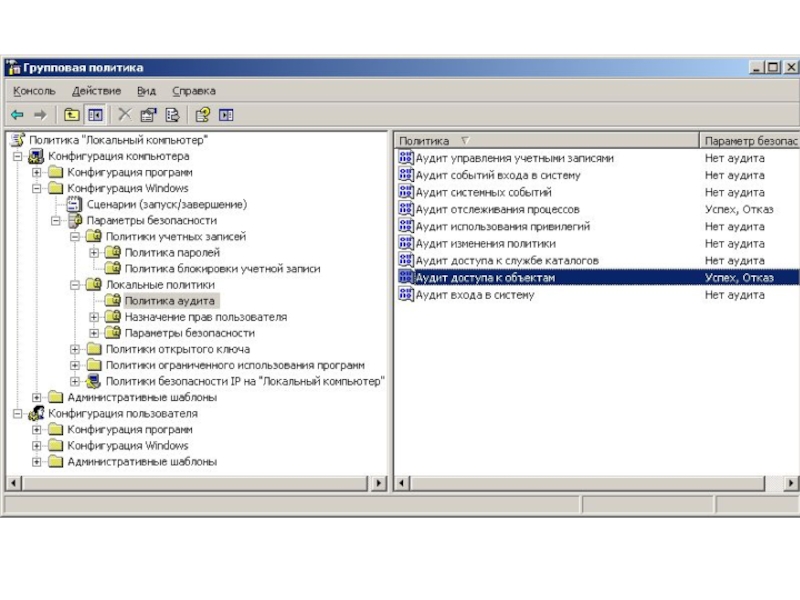Viewport: 800px width, 600px height.
Task: Select the Аудит системных событий policy row
Action: (x=482, y=192)
